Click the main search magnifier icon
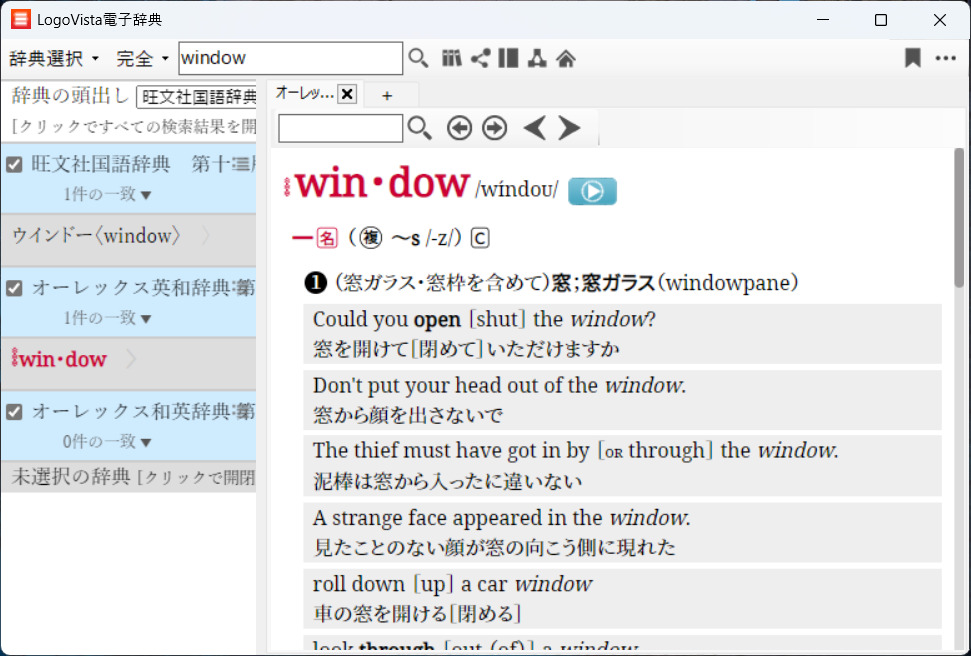Screen dimensions: 971x656 [x=418, y=59]
